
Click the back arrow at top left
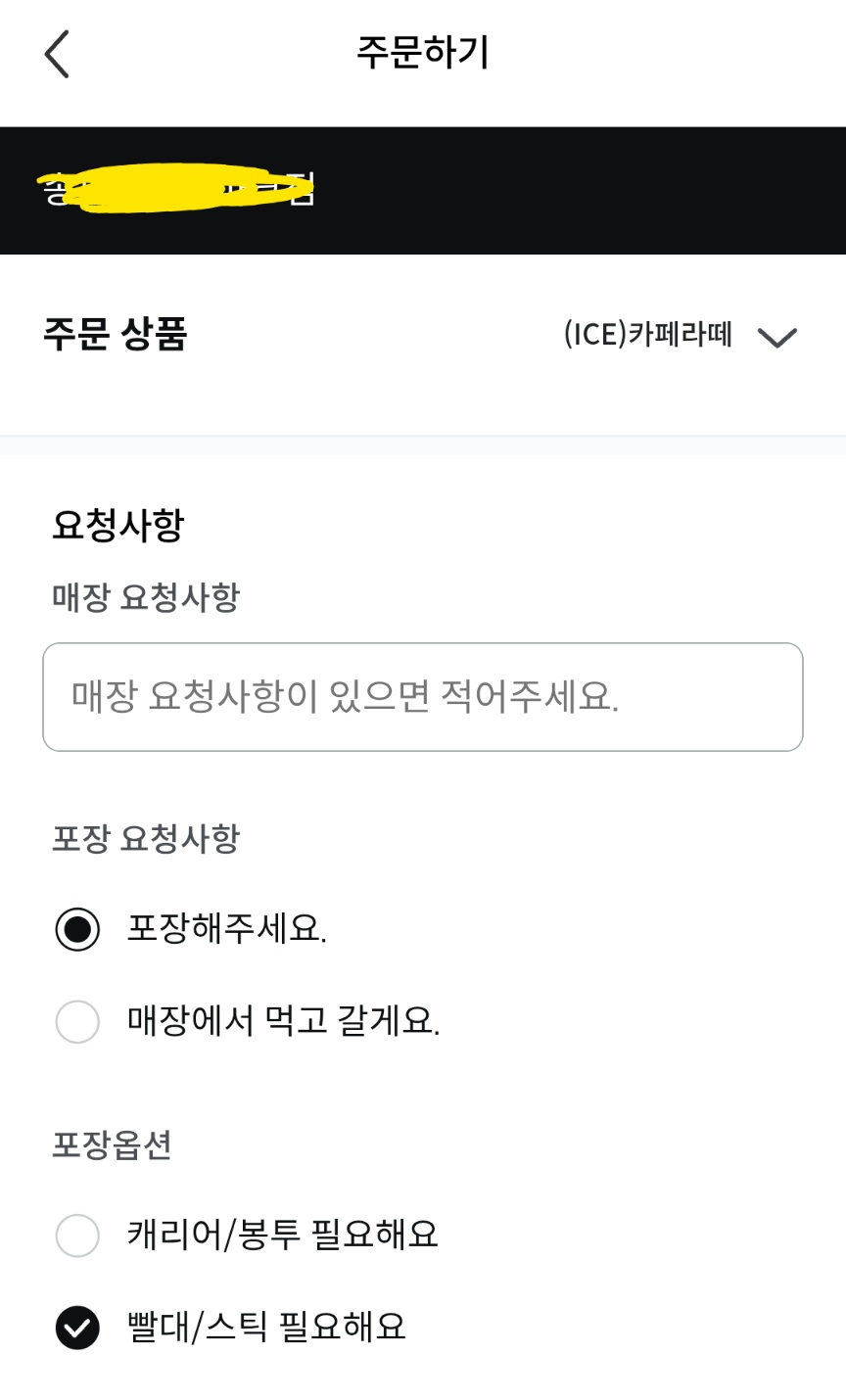(56, 54)
